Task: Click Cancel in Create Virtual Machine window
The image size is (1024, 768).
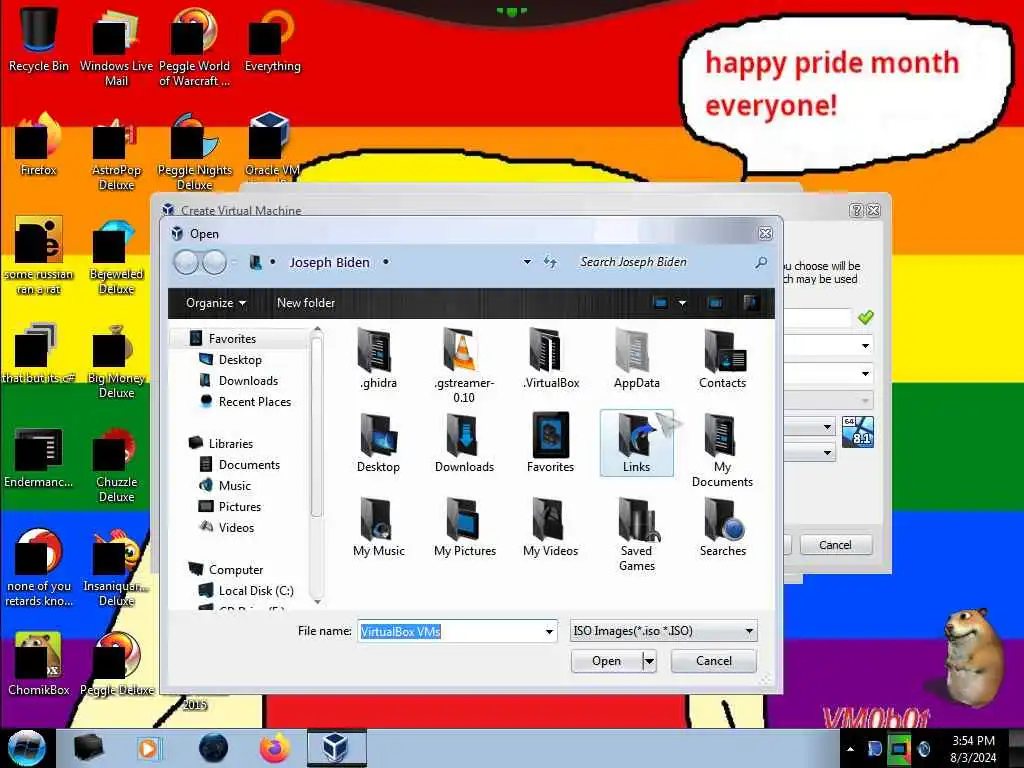Action: (x=836, y=545)
